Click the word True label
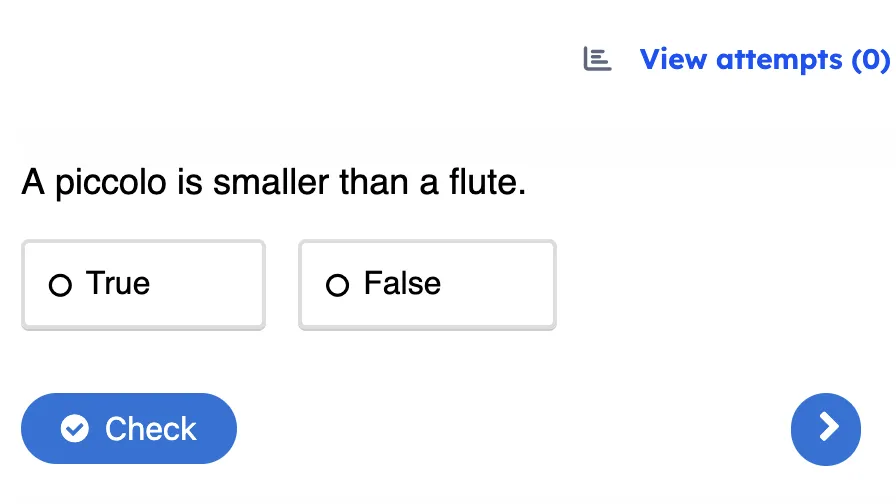Image resolution: width=896 pixels, height=504 pixels. click(x=118, y=284)
